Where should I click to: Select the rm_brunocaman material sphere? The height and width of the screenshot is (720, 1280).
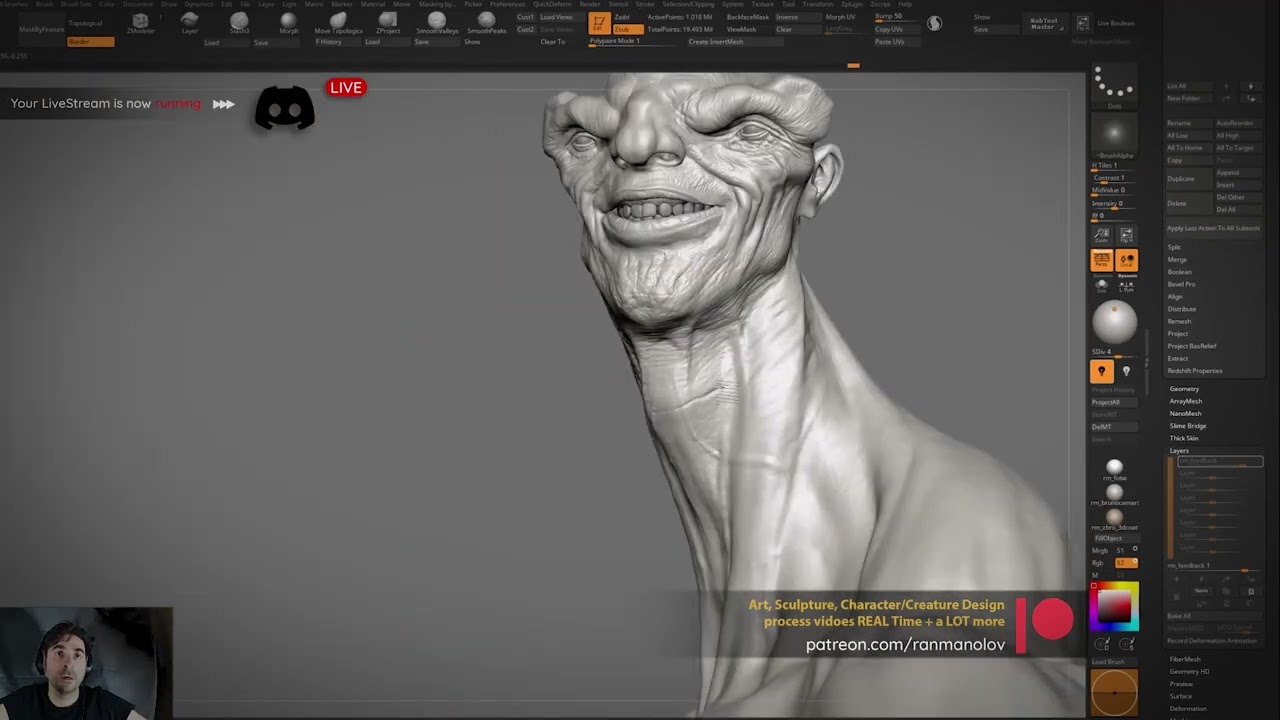pyautogui.click(x=1114, y=493)
